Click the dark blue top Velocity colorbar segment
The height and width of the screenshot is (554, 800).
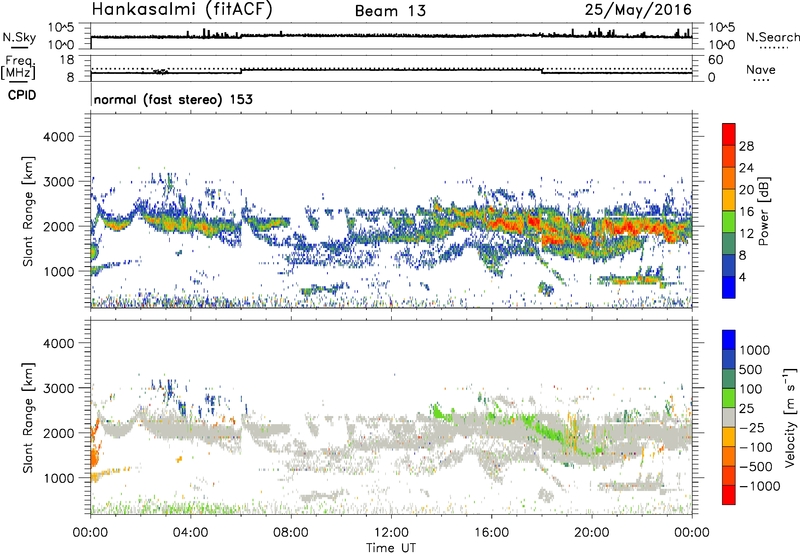tap(729, 340)
